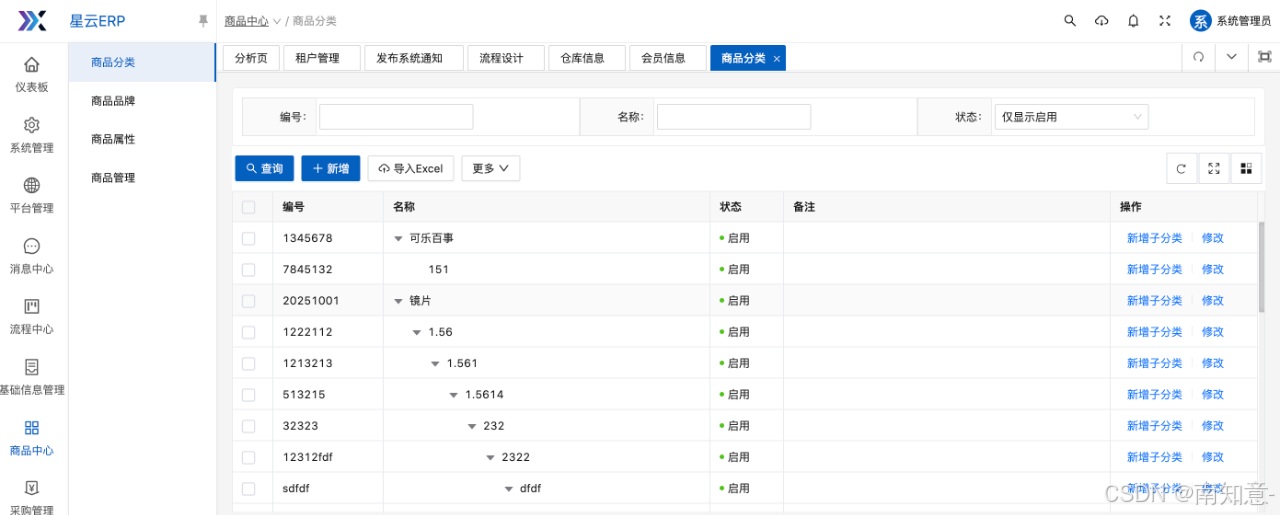Screen dimensions: 1280x515
Task: Refresh the tab with the tab-bar reload icon
Action: click(x=1198, y=58)
